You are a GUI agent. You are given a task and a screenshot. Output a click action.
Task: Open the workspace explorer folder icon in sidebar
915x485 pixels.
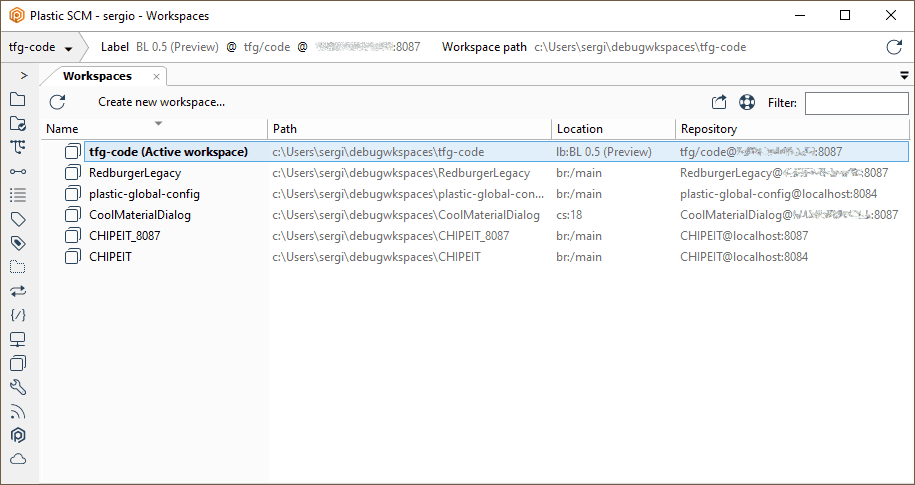(18, 100)
